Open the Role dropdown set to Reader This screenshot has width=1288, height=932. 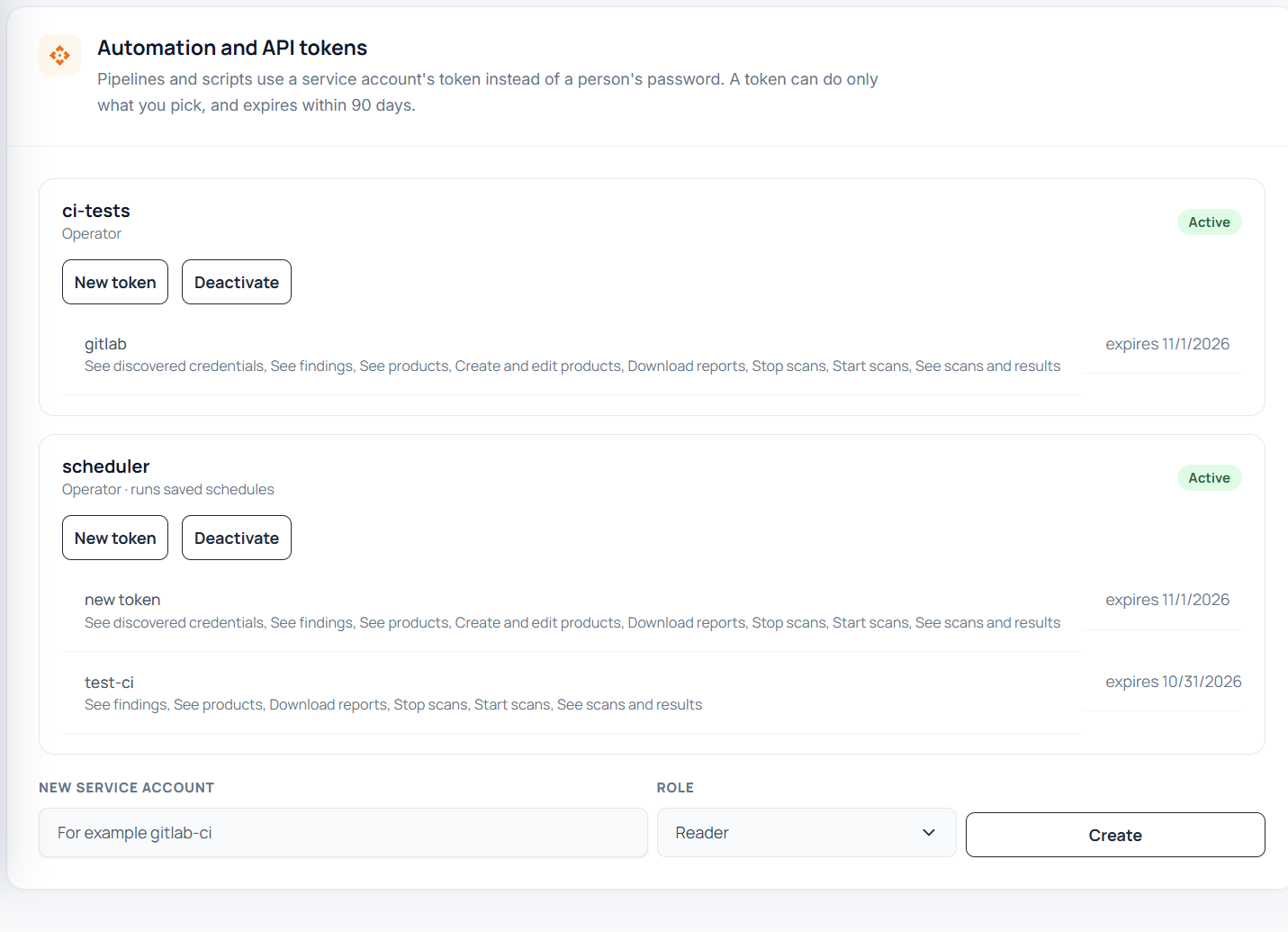pos(806,833)
